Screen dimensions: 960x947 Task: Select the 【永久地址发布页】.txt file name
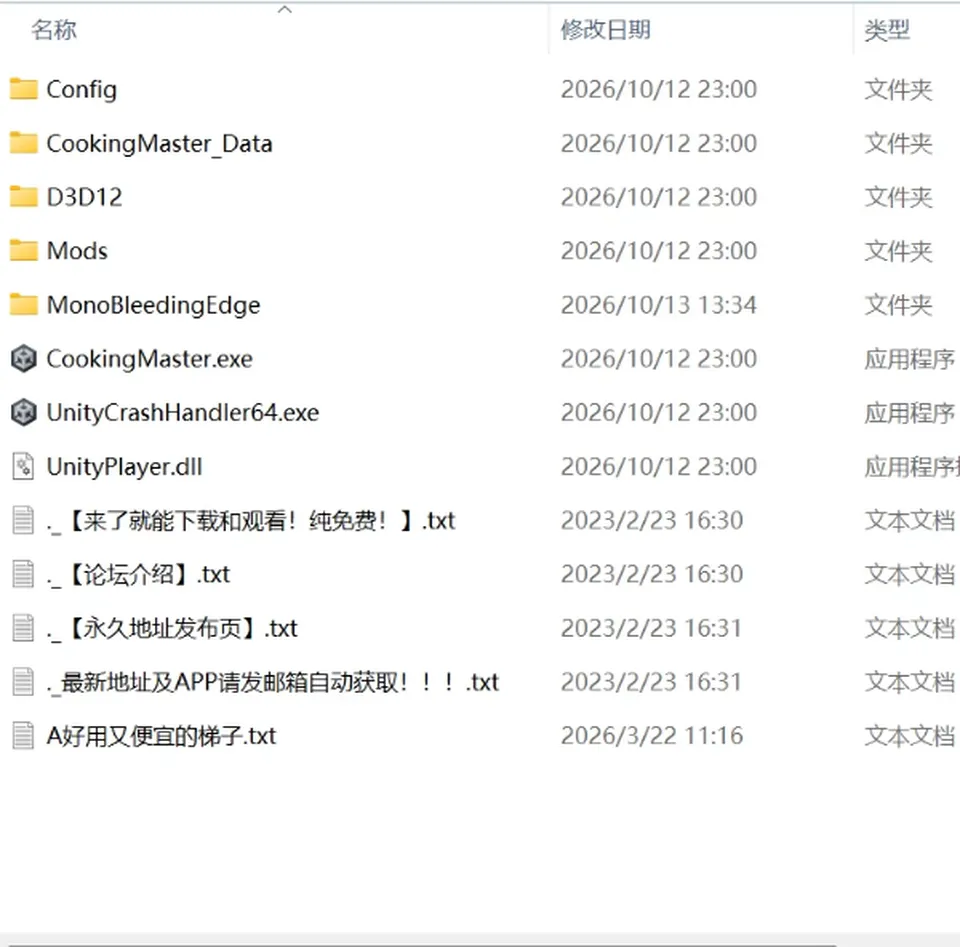tap(172, 628)
